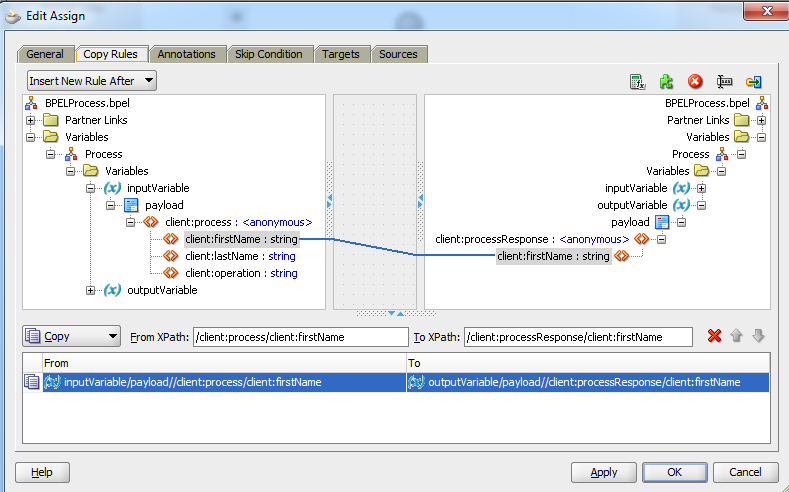Click client:firstName element icon in the left tree
This screenshot has width=789, height=492.
(171, 239)
